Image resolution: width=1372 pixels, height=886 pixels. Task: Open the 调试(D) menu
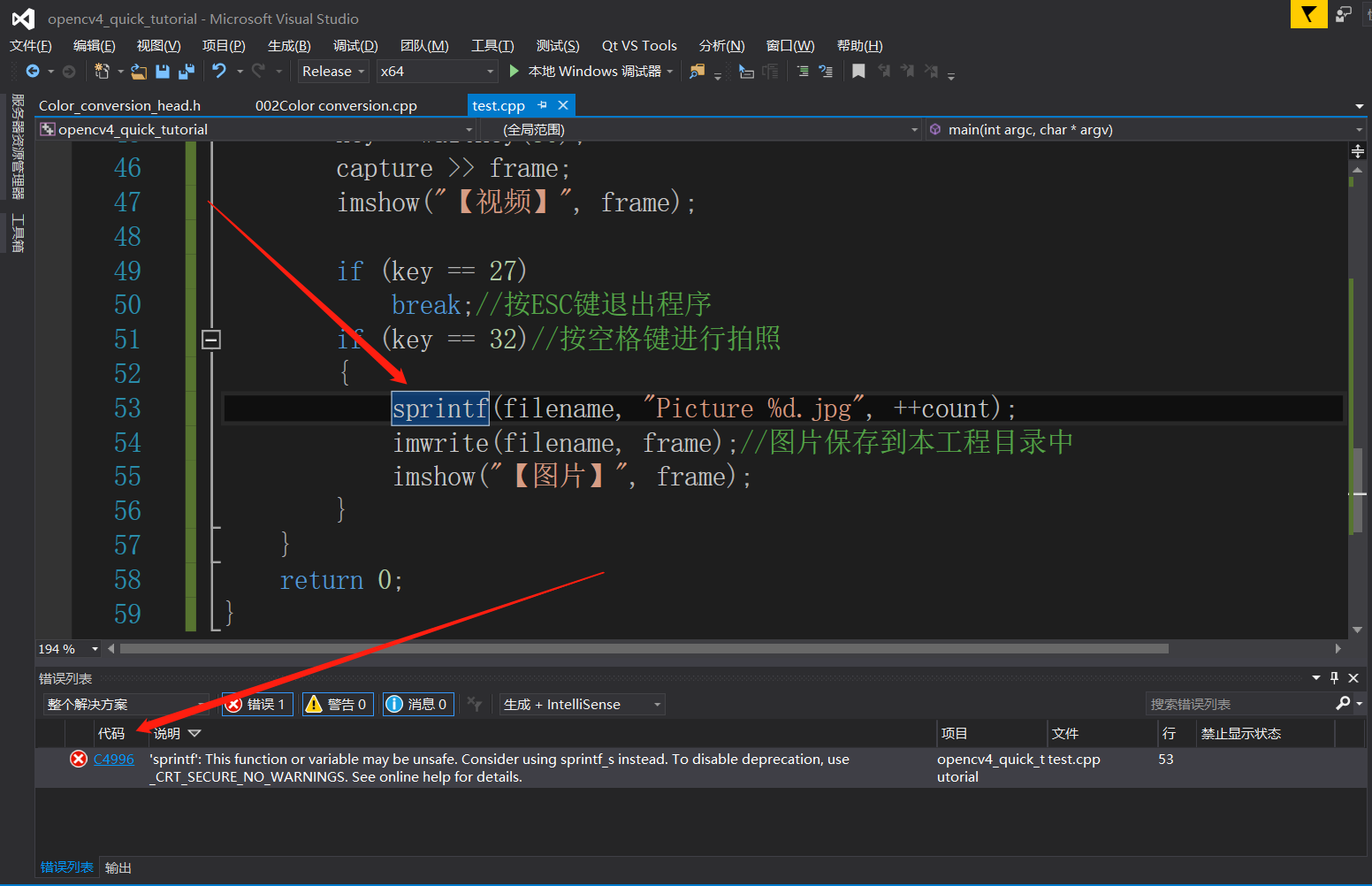pos(354,45)
